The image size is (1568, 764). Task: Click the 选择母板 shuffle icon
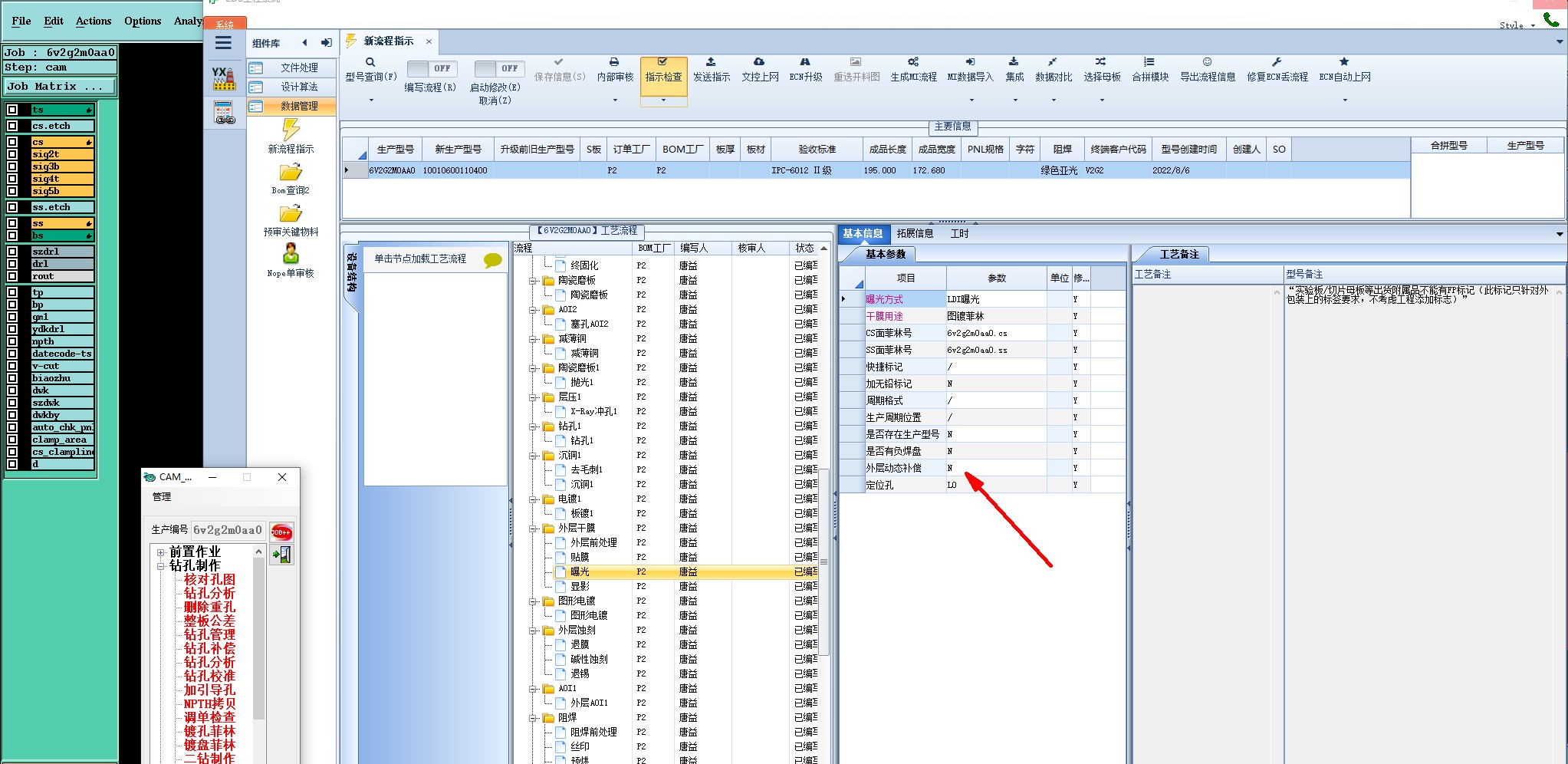pos(1100,62)
